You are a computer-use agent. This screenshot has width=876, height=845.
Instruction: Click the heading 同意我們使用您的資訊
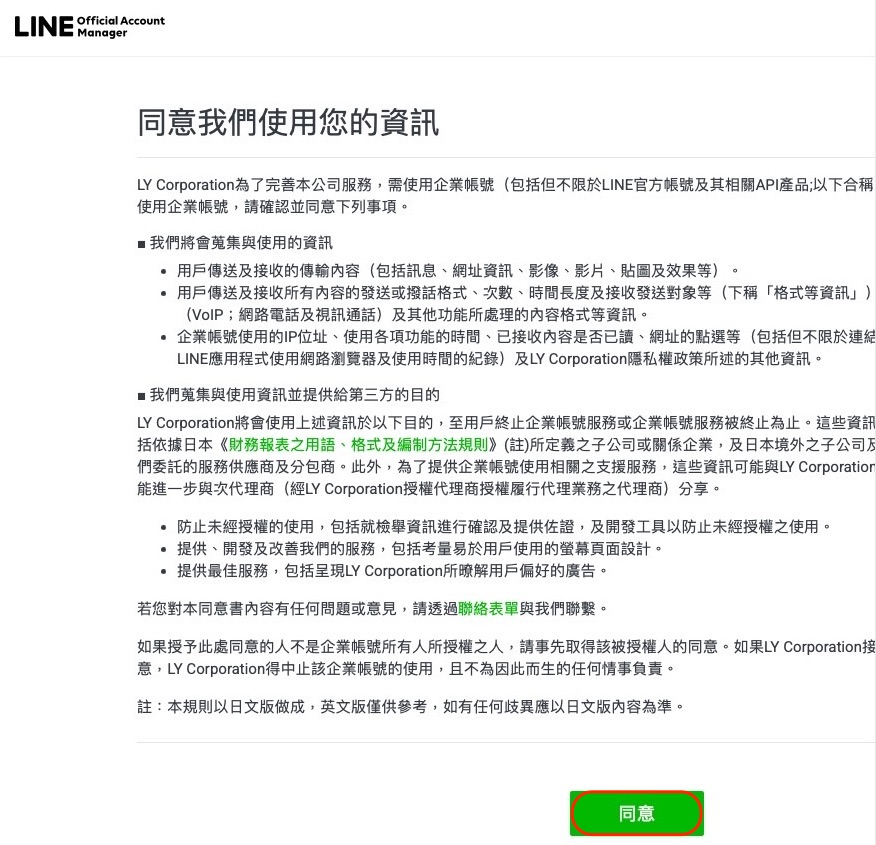tap(288, 122)
